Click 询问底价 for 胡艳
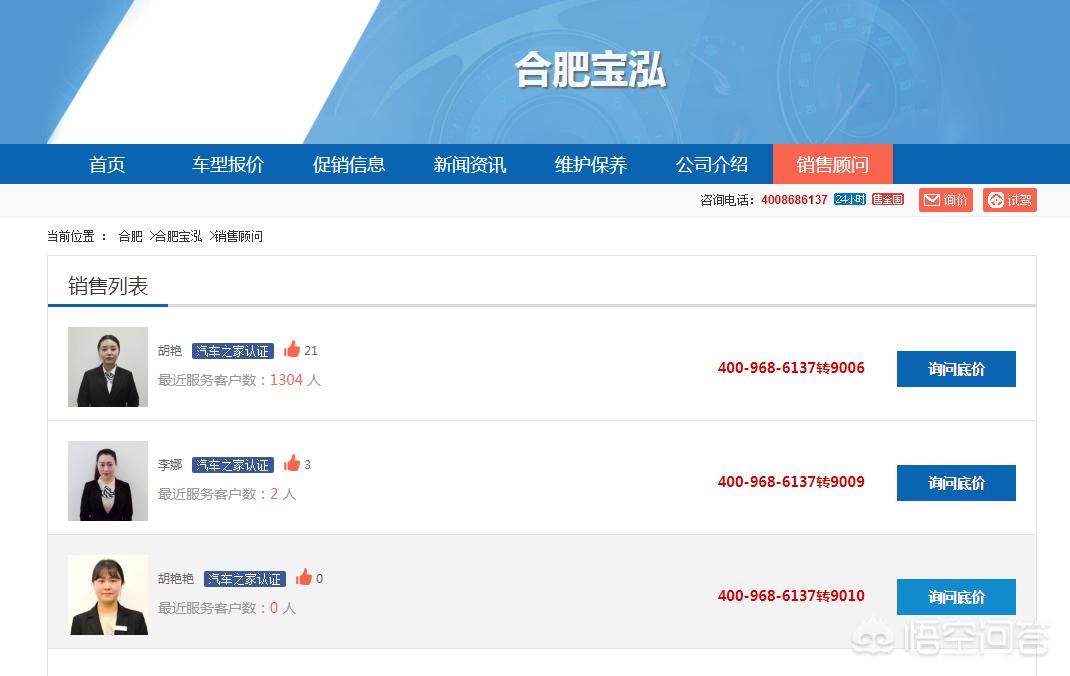 click(x=956, y=369)
